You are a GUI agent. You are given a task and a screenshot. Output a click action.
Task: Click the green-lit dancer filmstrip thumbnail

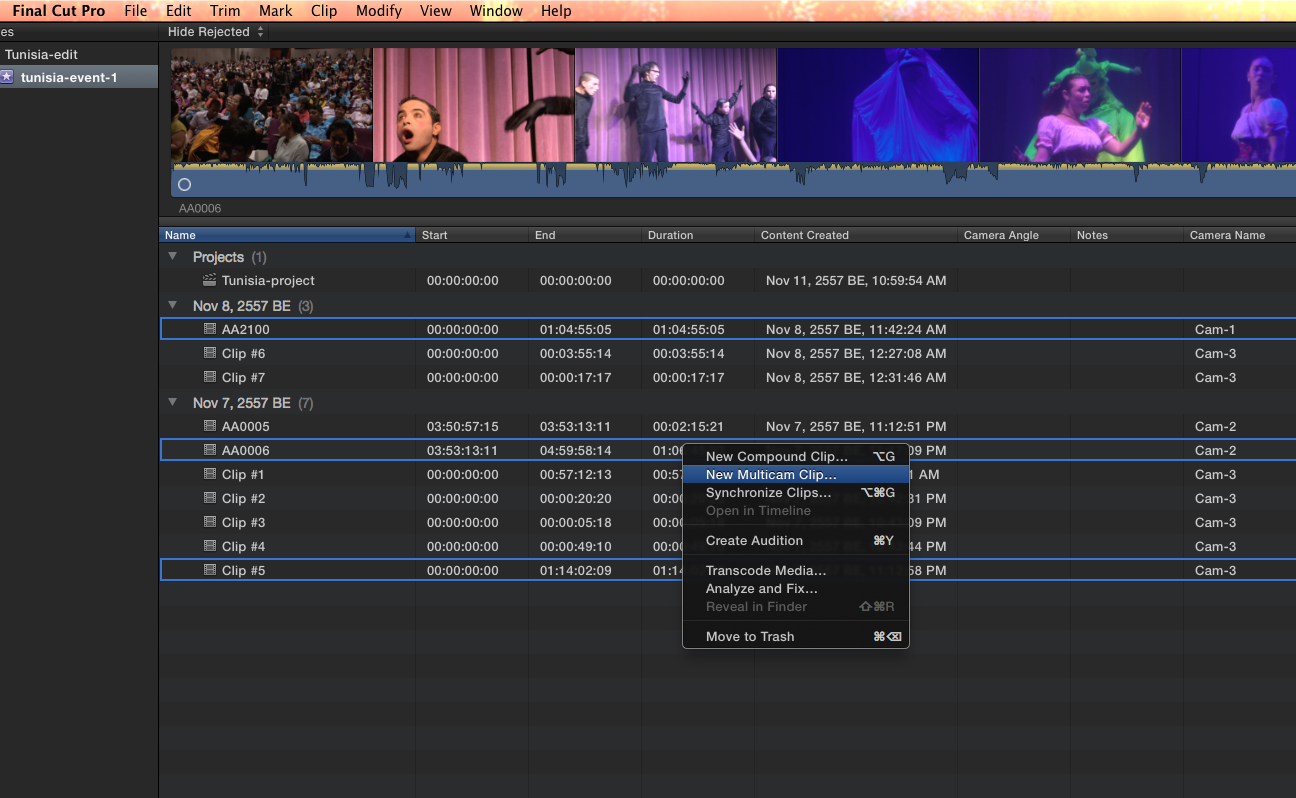tap(1080, 105)
